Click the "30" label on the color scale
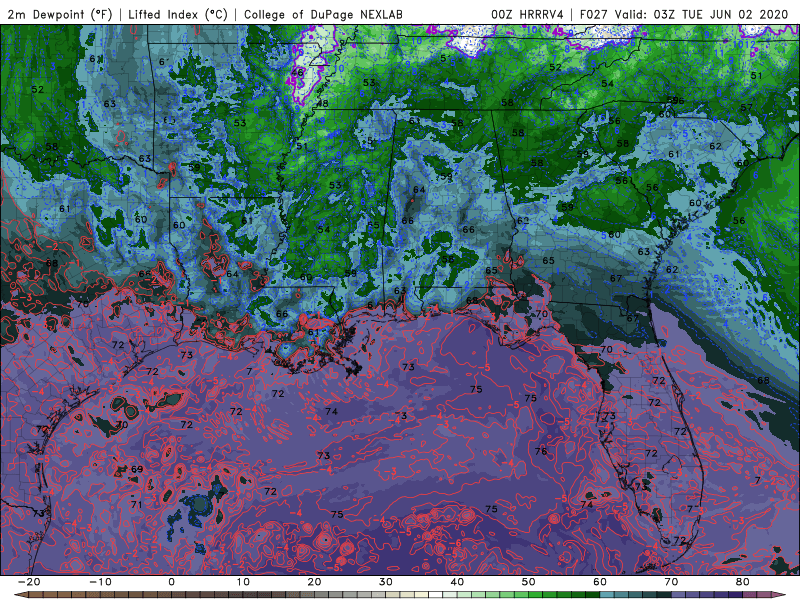This screenshot has width=800, height=600. [x=386, y=582]
